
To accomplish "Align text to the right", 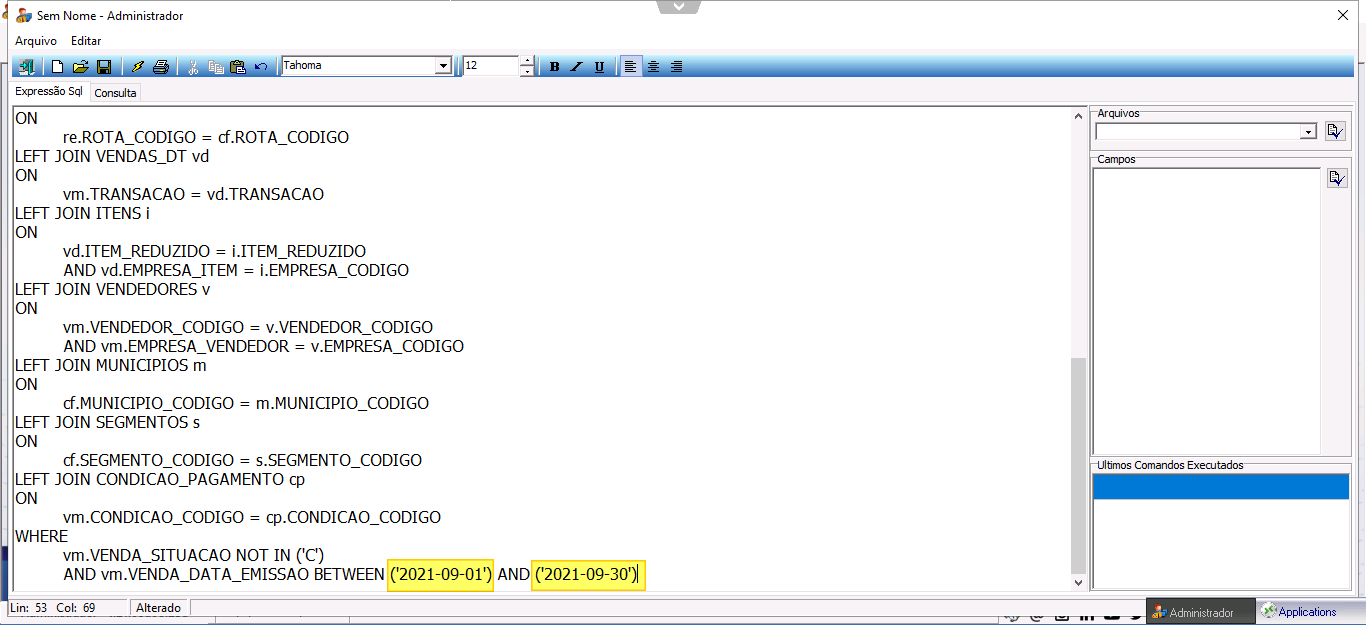I will pos(677,67).
